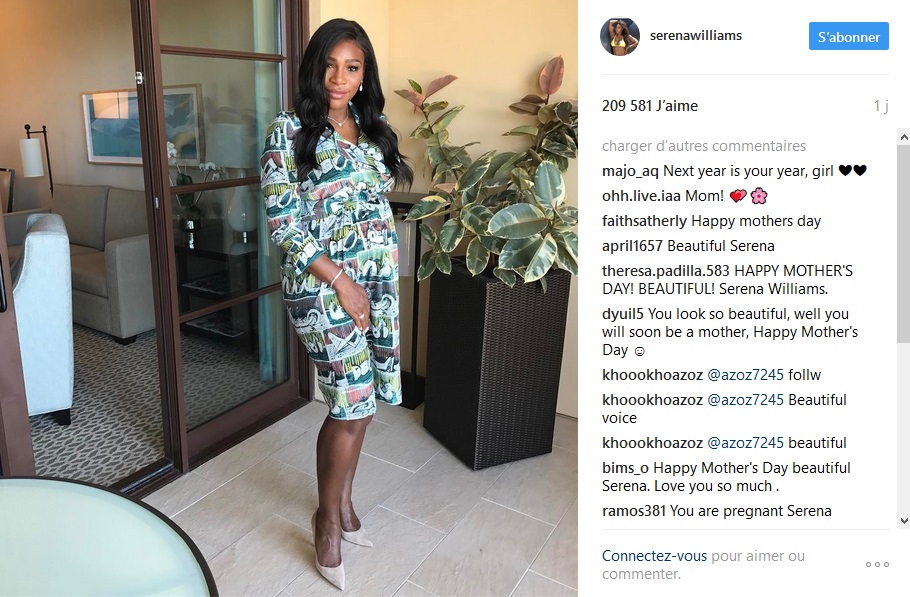
Task: Open the three-dot more options icon
Action: [877, 564]
